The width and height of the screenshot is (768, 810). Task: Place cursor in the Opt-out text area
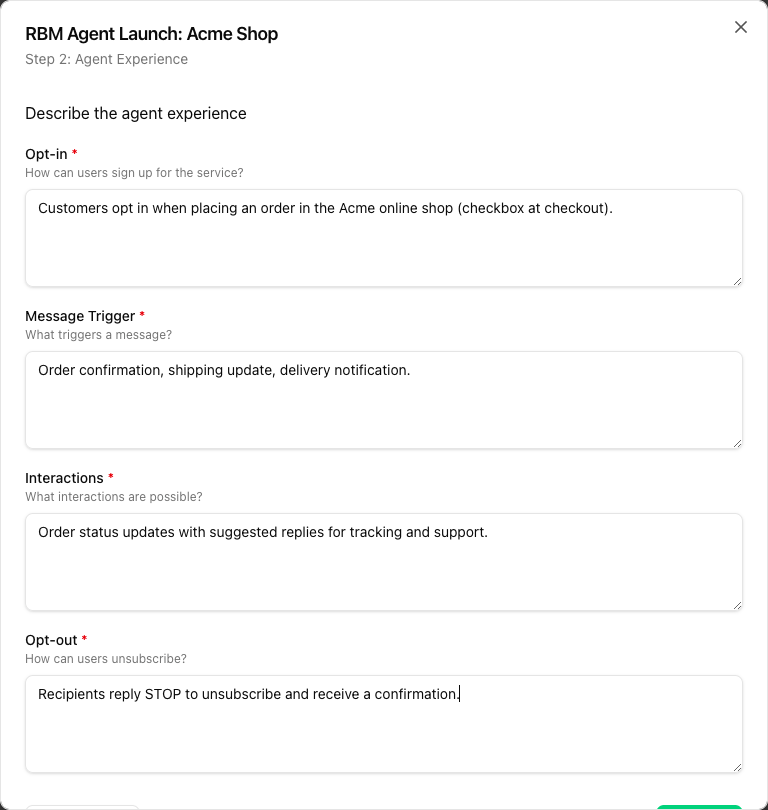pos(384,724)
